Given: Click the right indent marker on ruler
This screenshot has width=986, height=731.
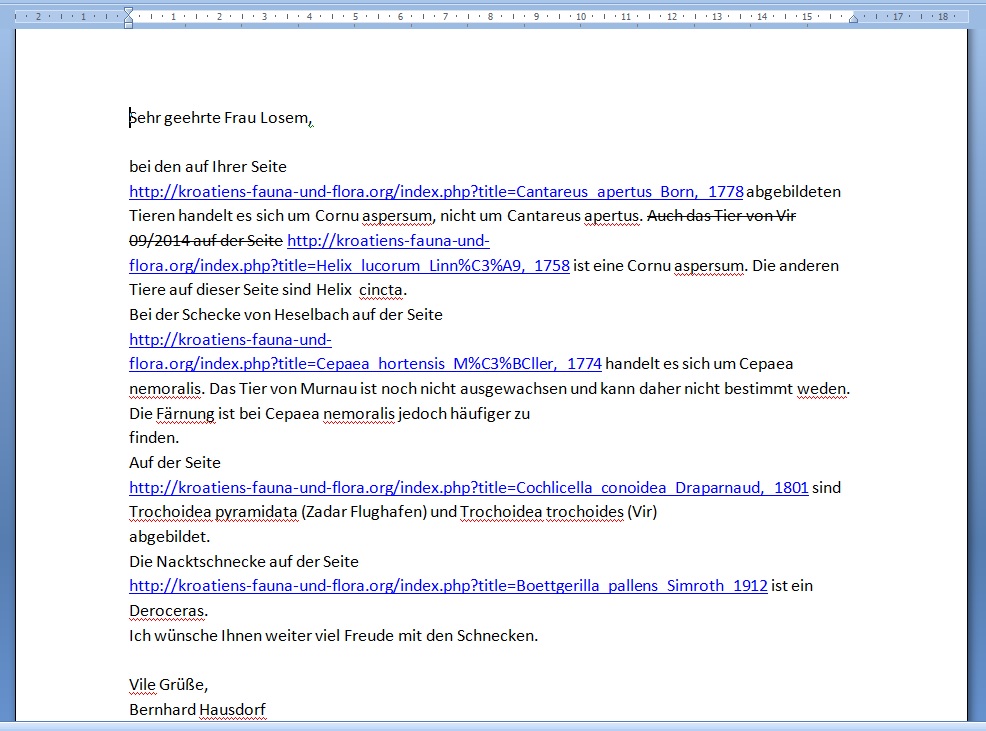Looking at the screenshot, I should [853, 19].
